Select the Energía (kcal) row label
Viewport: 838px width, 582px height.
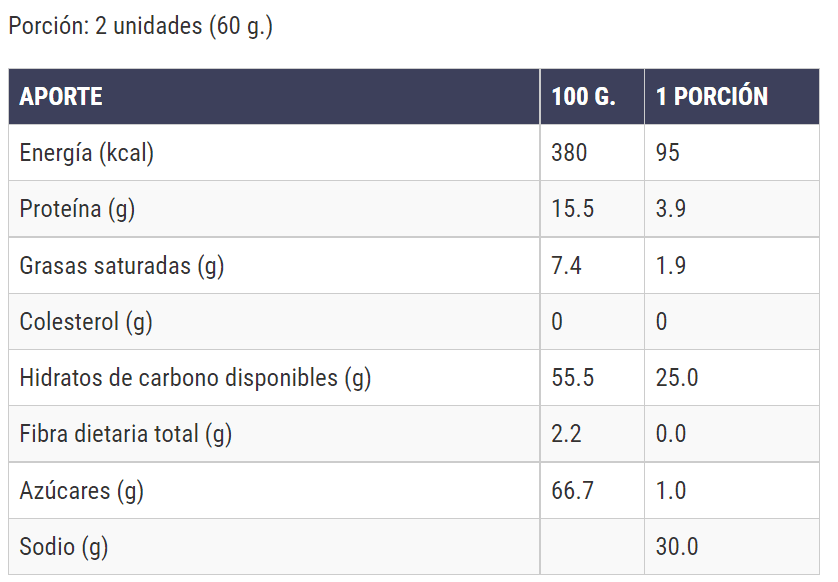86,153
